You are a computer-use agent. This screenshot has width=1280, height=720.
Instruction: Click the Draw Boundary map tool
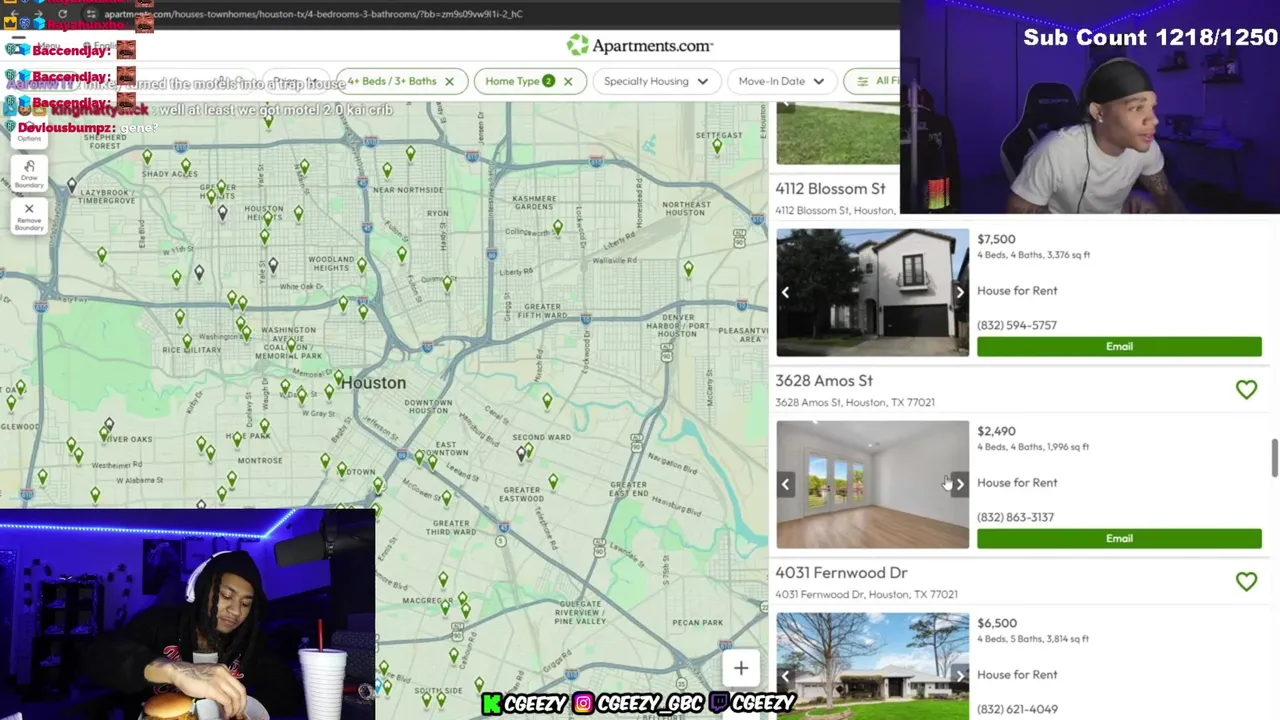click(x=29, y=172)
